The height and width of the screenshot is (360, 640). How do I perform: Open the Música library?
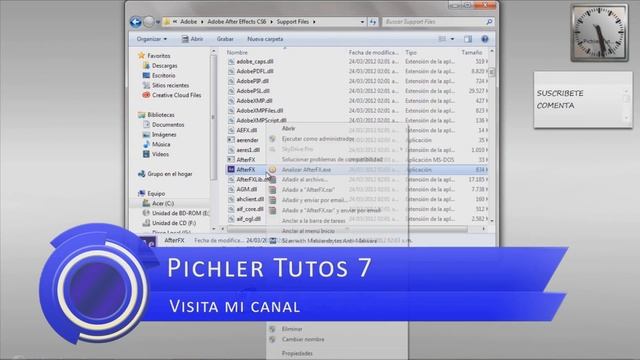[x=161, y=144]
